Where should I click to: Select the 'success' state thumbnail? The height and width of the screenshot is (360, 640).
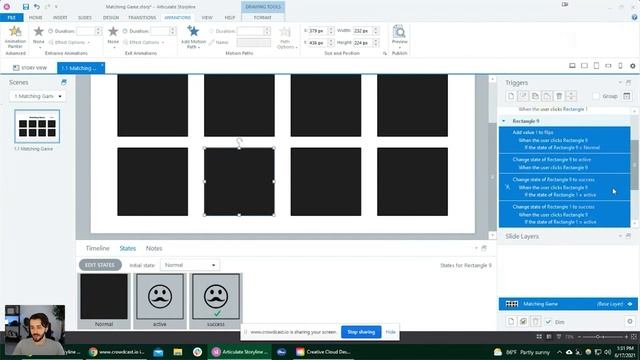(216, 301)
